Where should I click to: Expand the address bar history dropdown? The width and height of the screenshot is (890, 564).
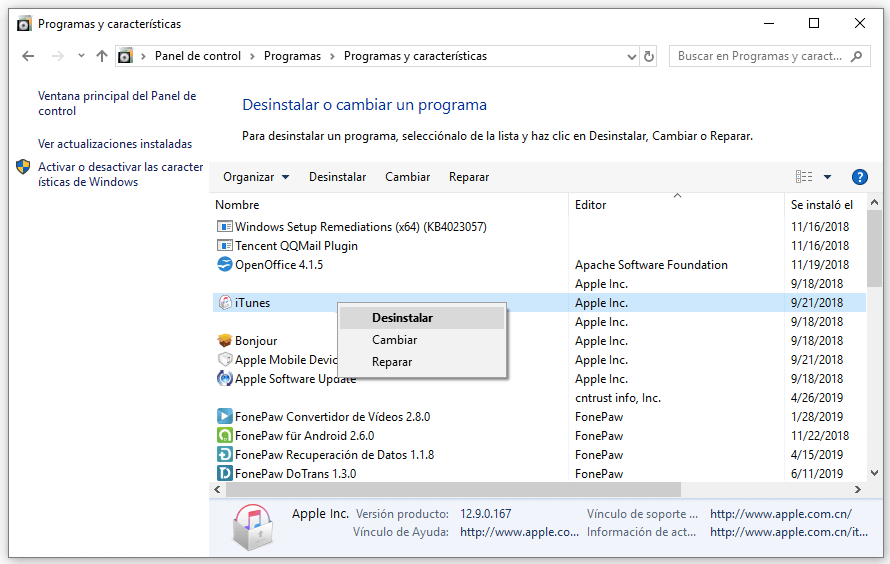point(632,57)
